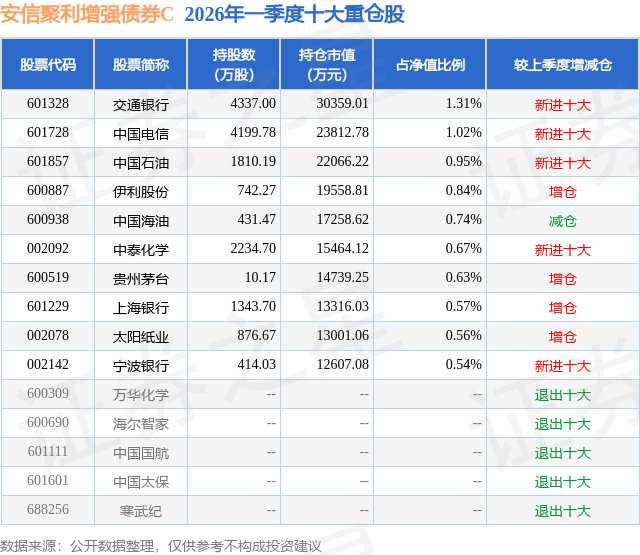
Task: Click stock name 宁波银行
Action: pos(141,366)
